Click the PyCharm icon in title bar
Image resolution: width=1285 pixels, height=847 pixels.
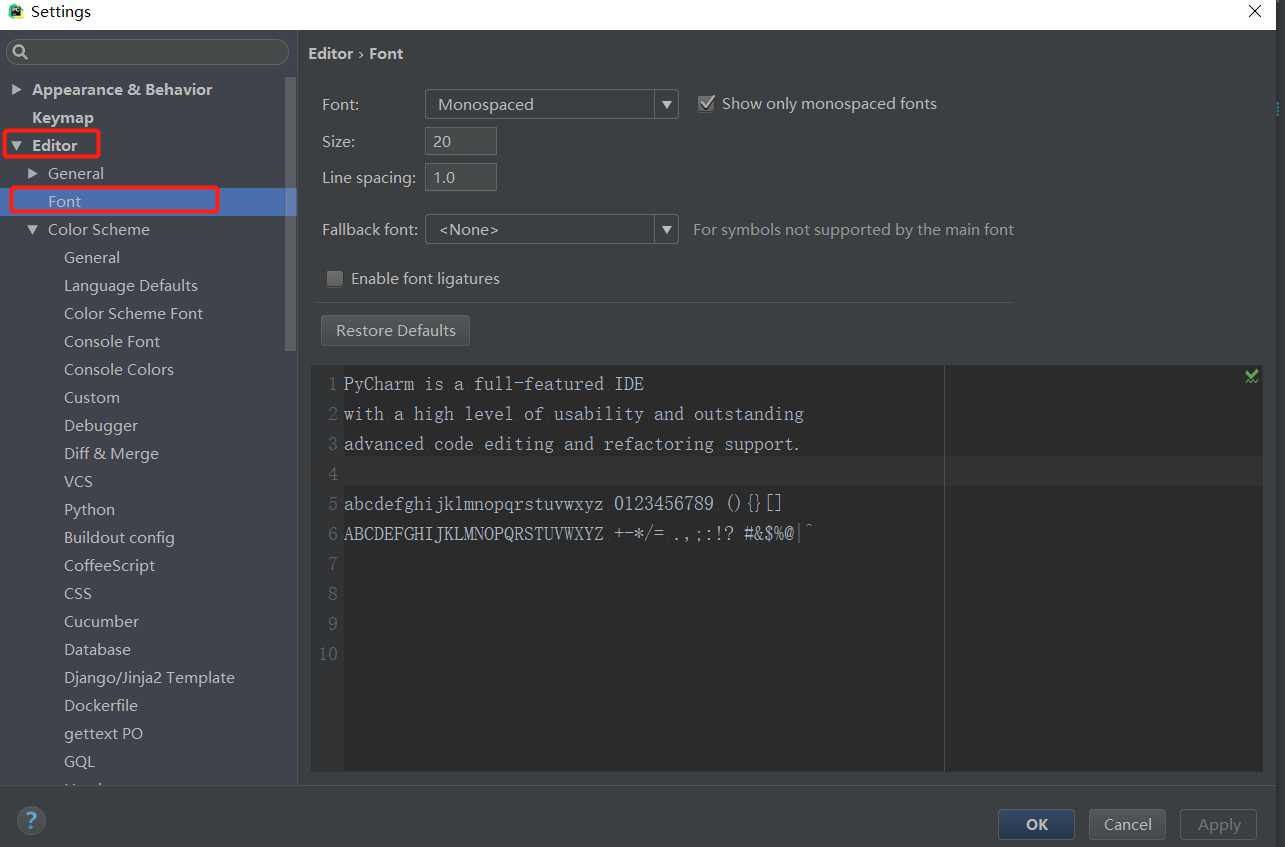tap(15, 12)
